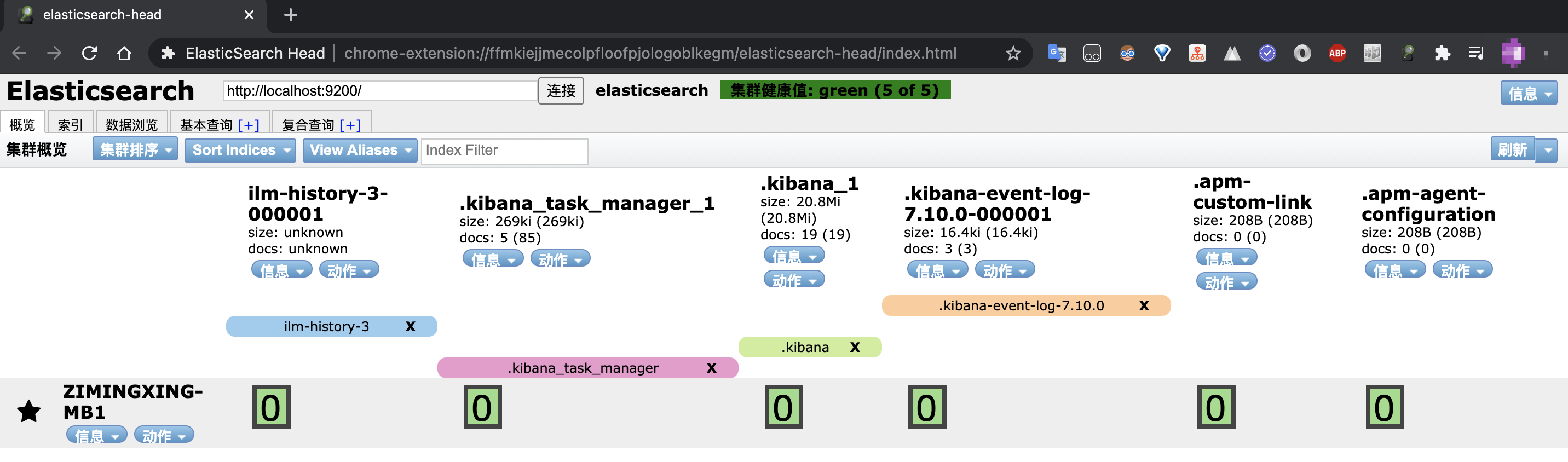1568x462 pixels.
Task: Switch to the 复合查询 tab
Action: click(x=308, y=124)
